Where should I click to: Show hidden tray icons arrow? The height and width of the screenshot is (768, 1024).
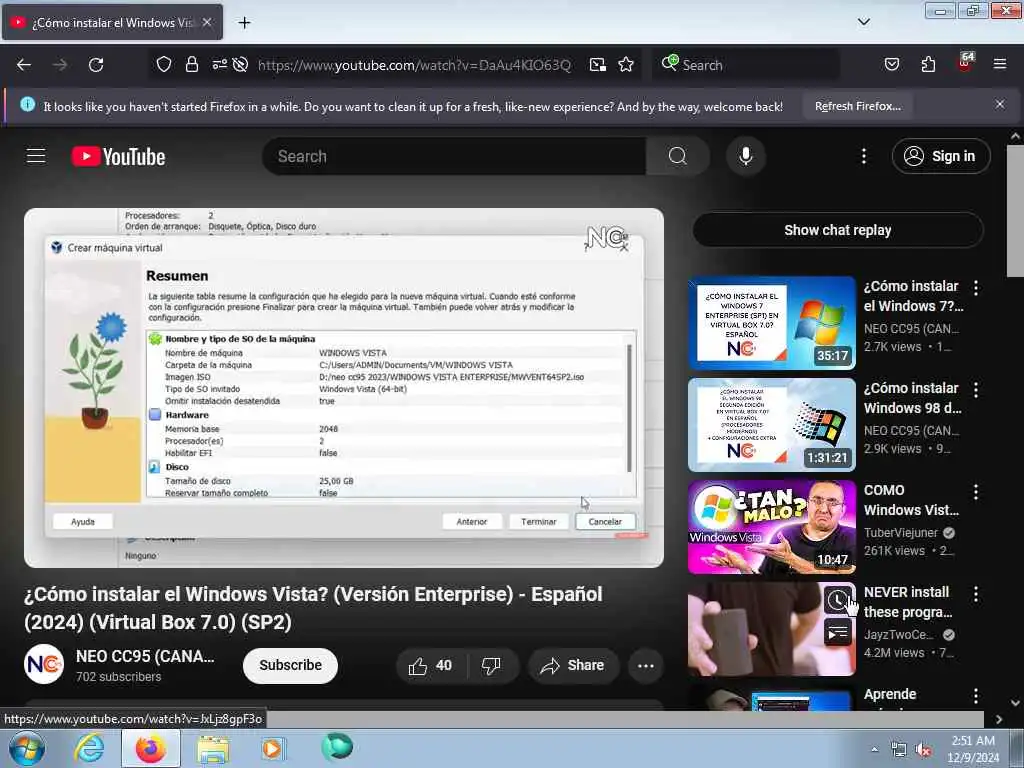click(874, 750)
